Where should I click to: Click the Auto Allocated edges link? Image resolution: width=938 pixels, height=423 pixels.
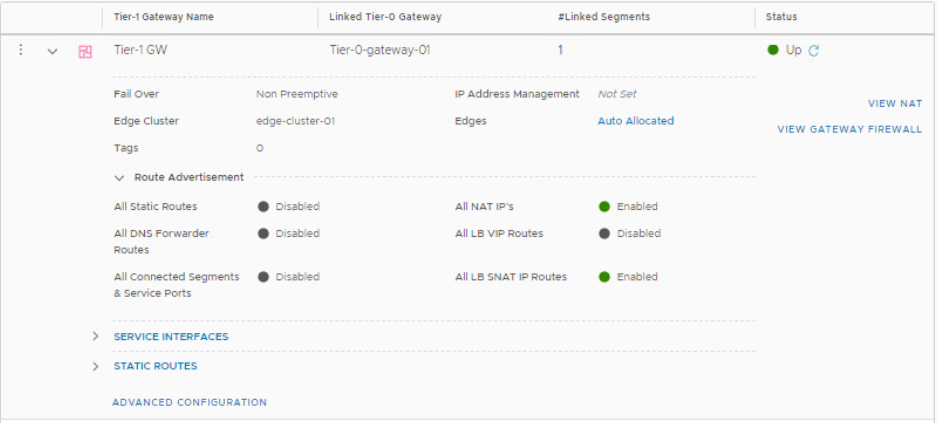635,121
